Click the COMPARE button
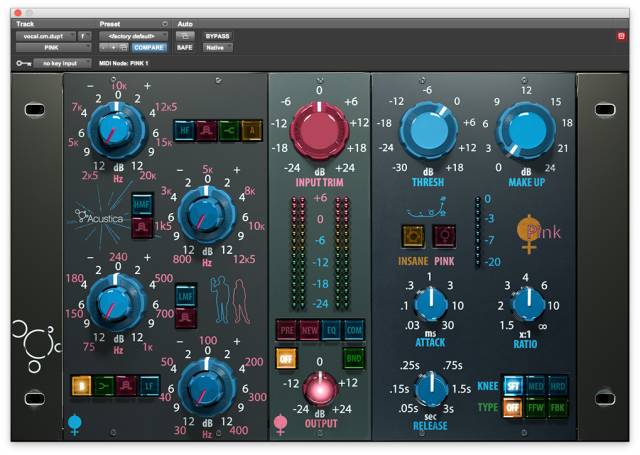This screenshot has height=455, width=640. tap(149, 48)
